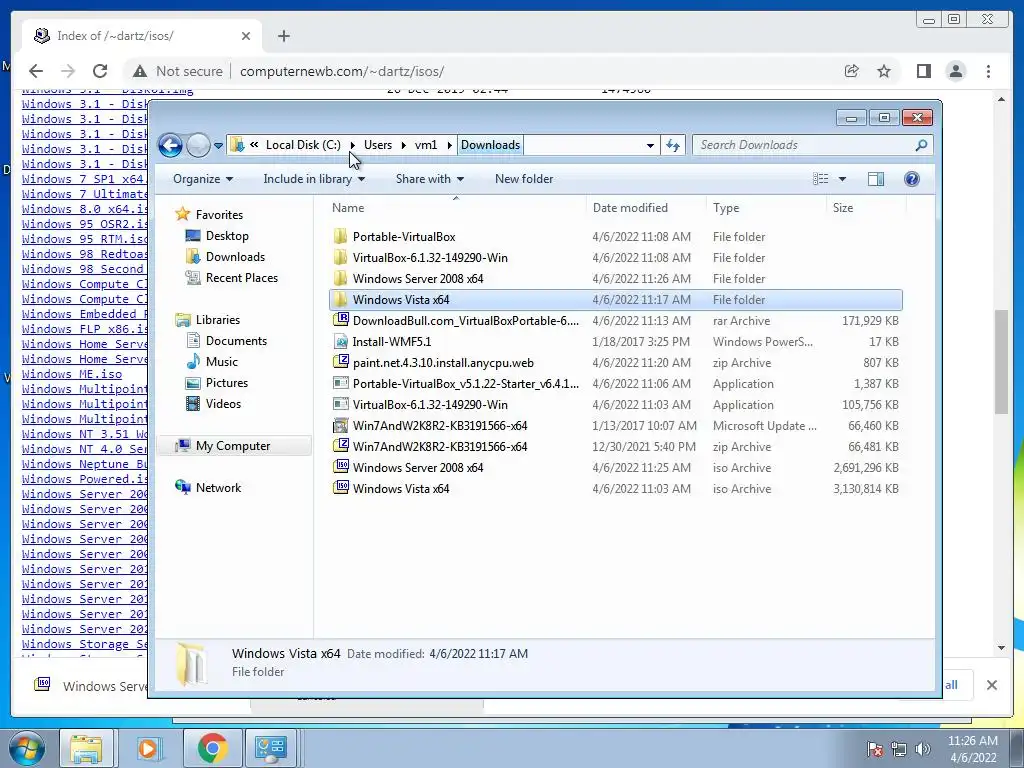Open Chrome from the taskbar
The height and width of the screenshot is (768, 1024).
click(212, 748)
